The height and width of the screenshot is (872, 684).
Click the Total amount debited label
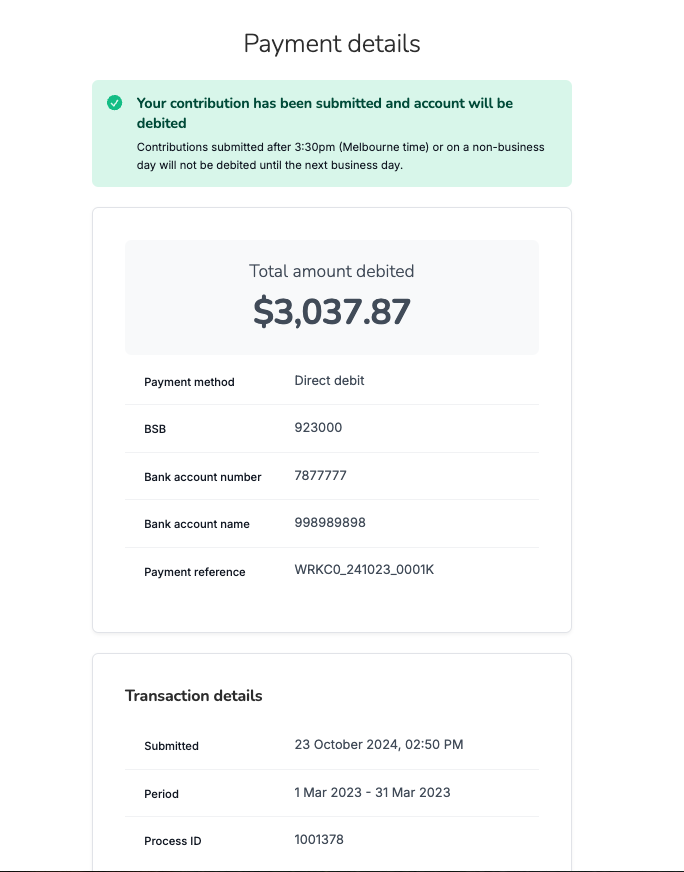pos(331,271)
